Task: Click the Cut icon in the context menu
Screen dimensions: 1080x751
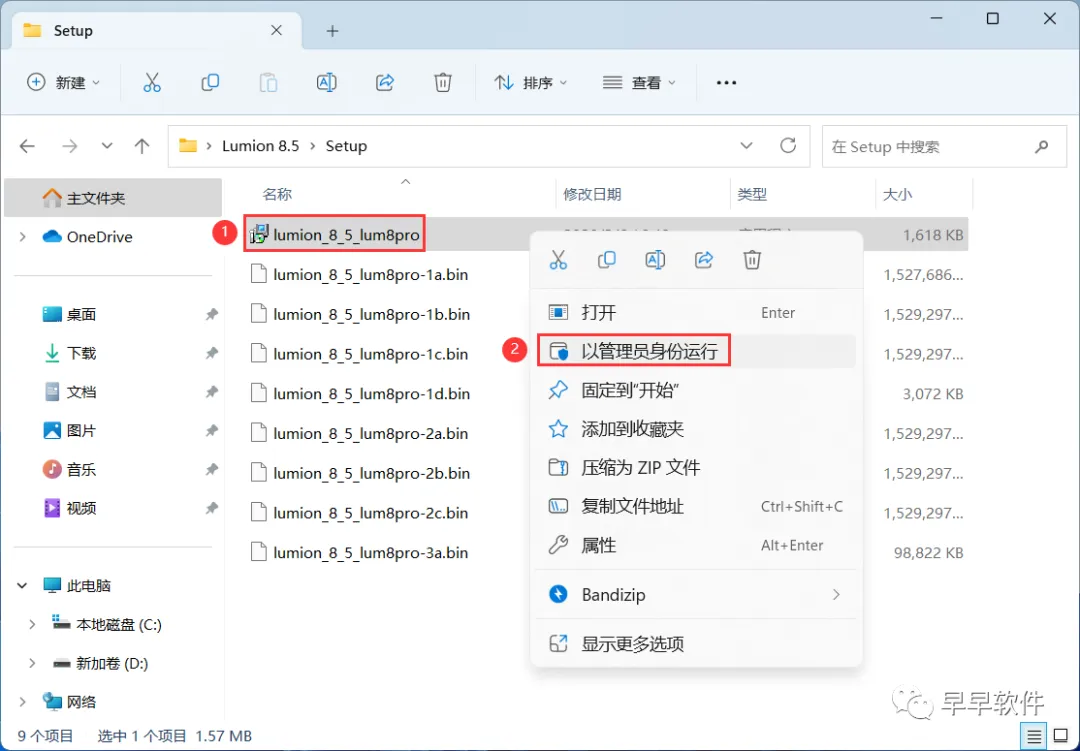Action: [558, 260]
